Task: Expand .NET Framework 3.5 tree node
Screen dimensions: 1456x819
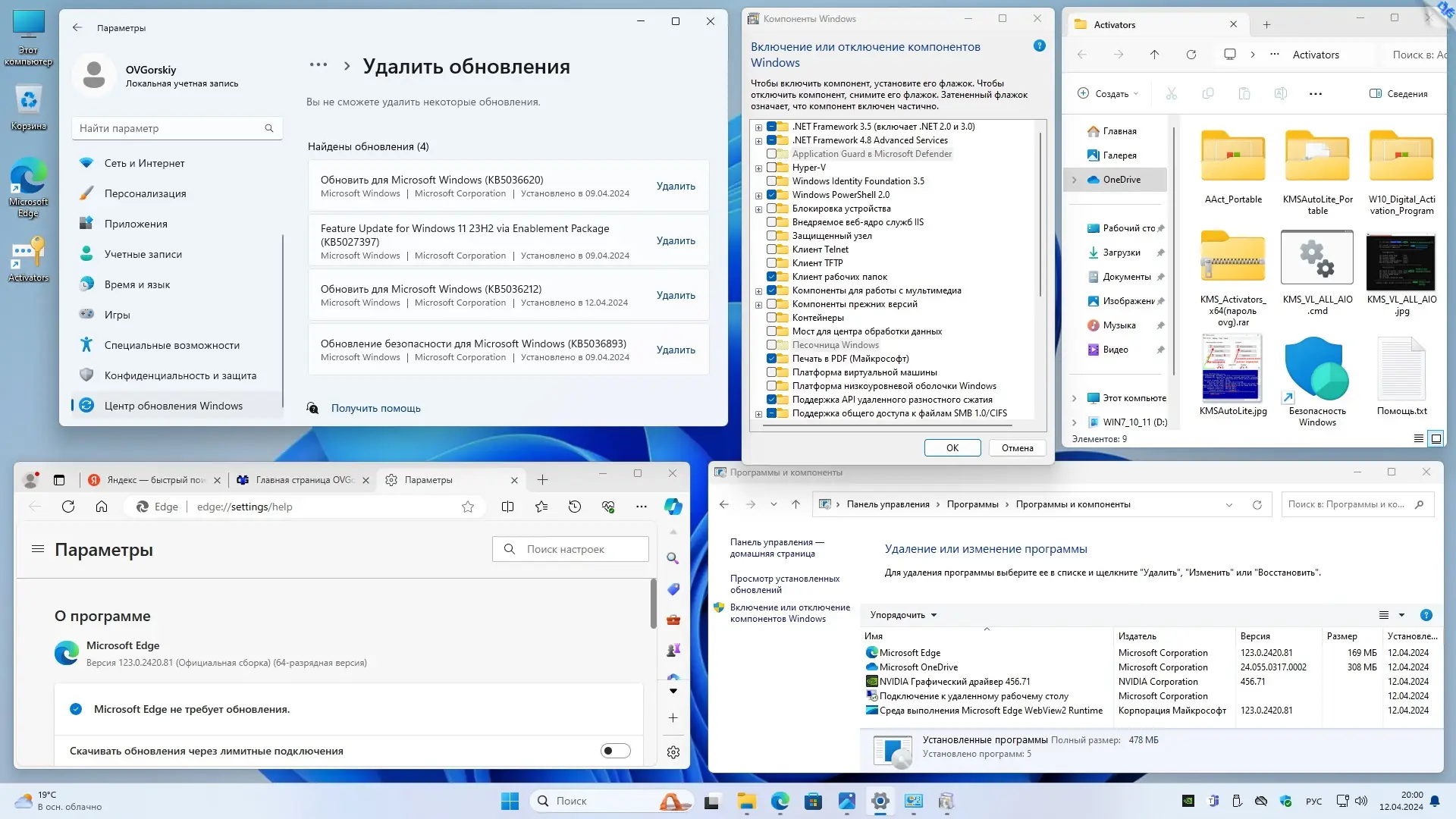Action: point(758,127)
